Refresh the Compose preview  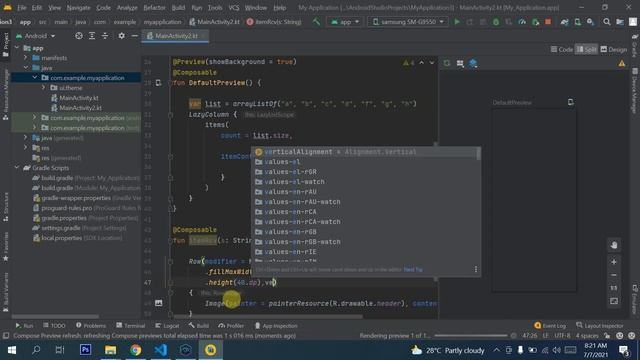coord(447,63)
